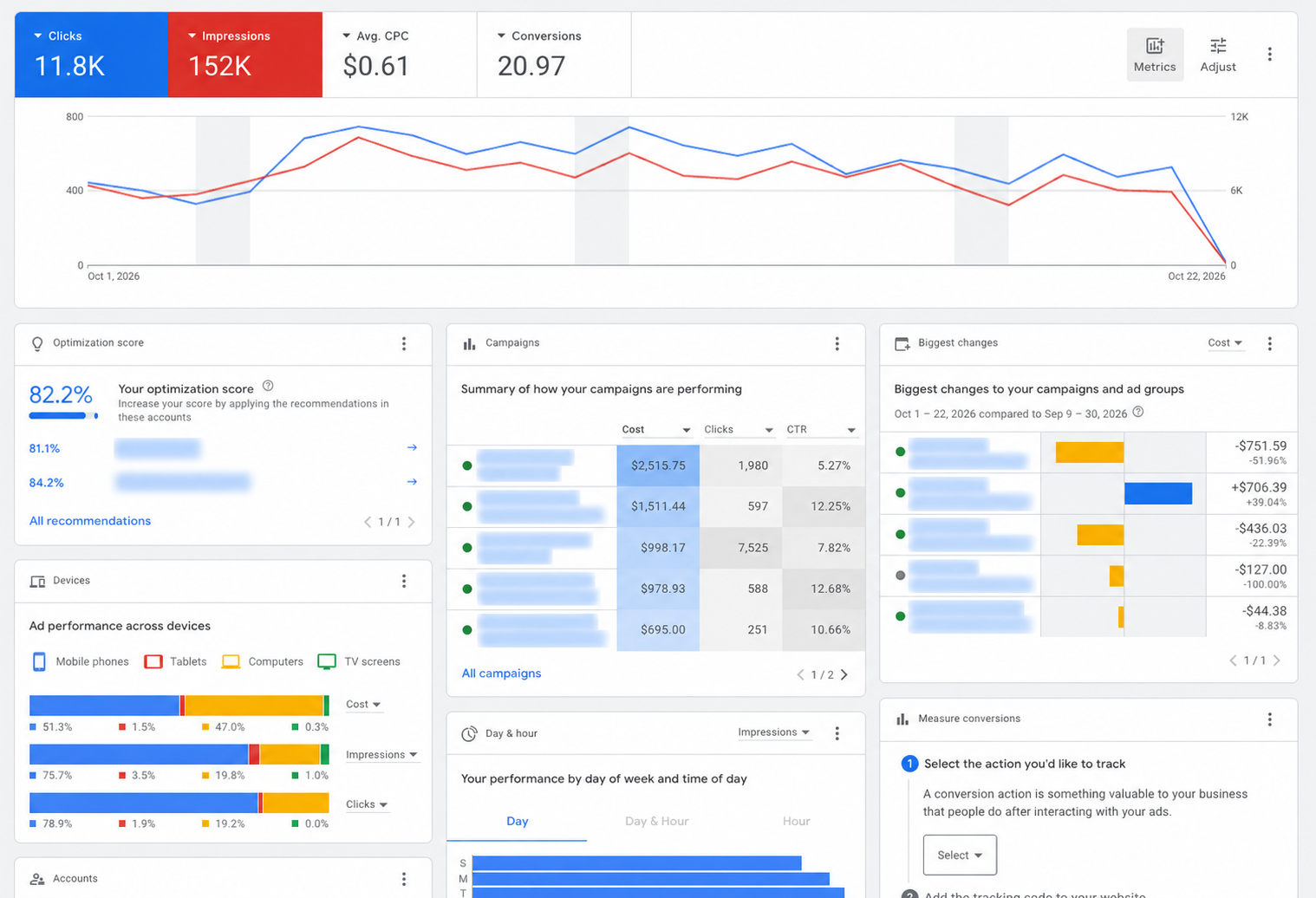Open the Conversions metric dropdown
The height and width of the screenshot is (898, 1316).
(554, 55)
